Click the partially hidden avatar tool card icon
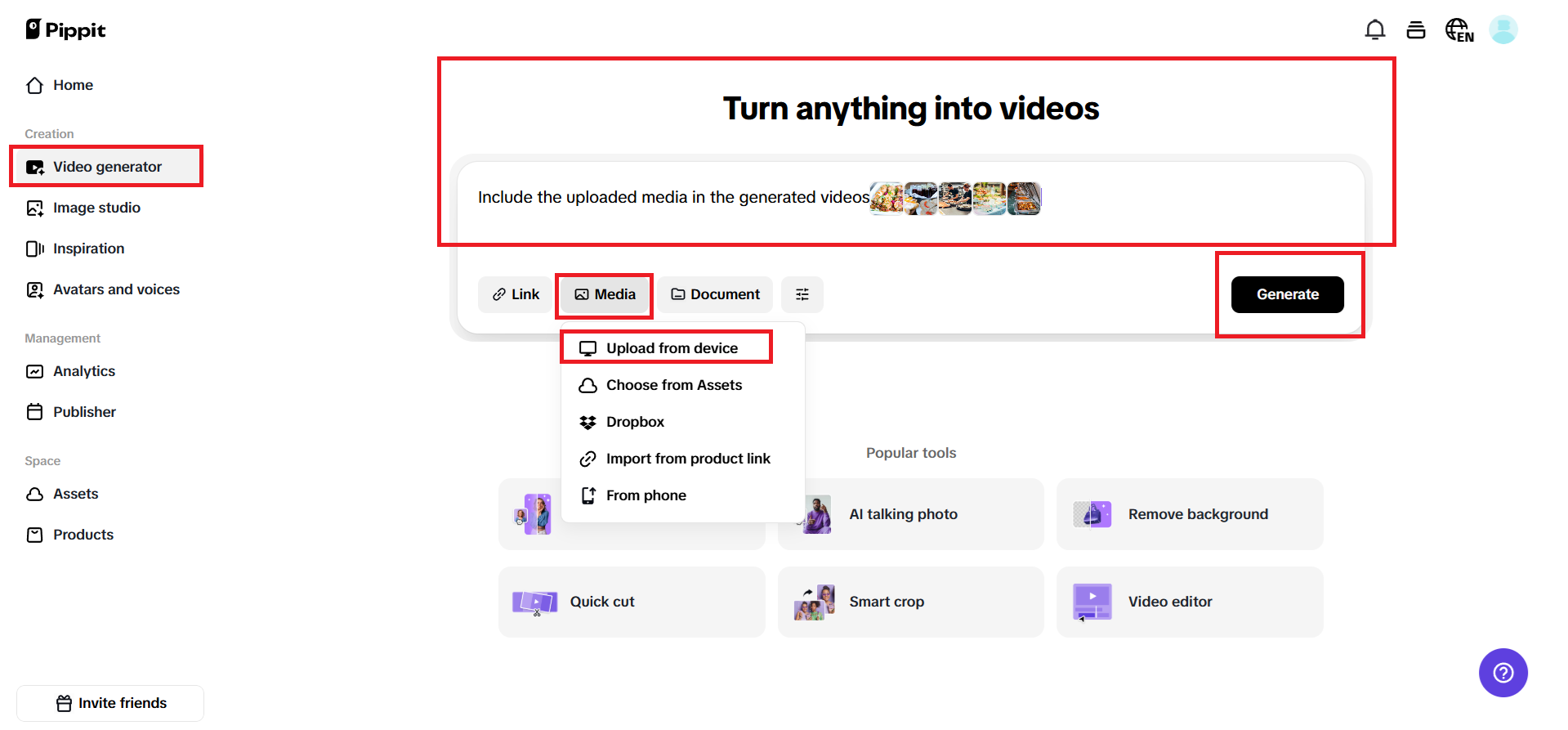Image resolution: width=1568 pixels, height=730 pixels. 533,514
